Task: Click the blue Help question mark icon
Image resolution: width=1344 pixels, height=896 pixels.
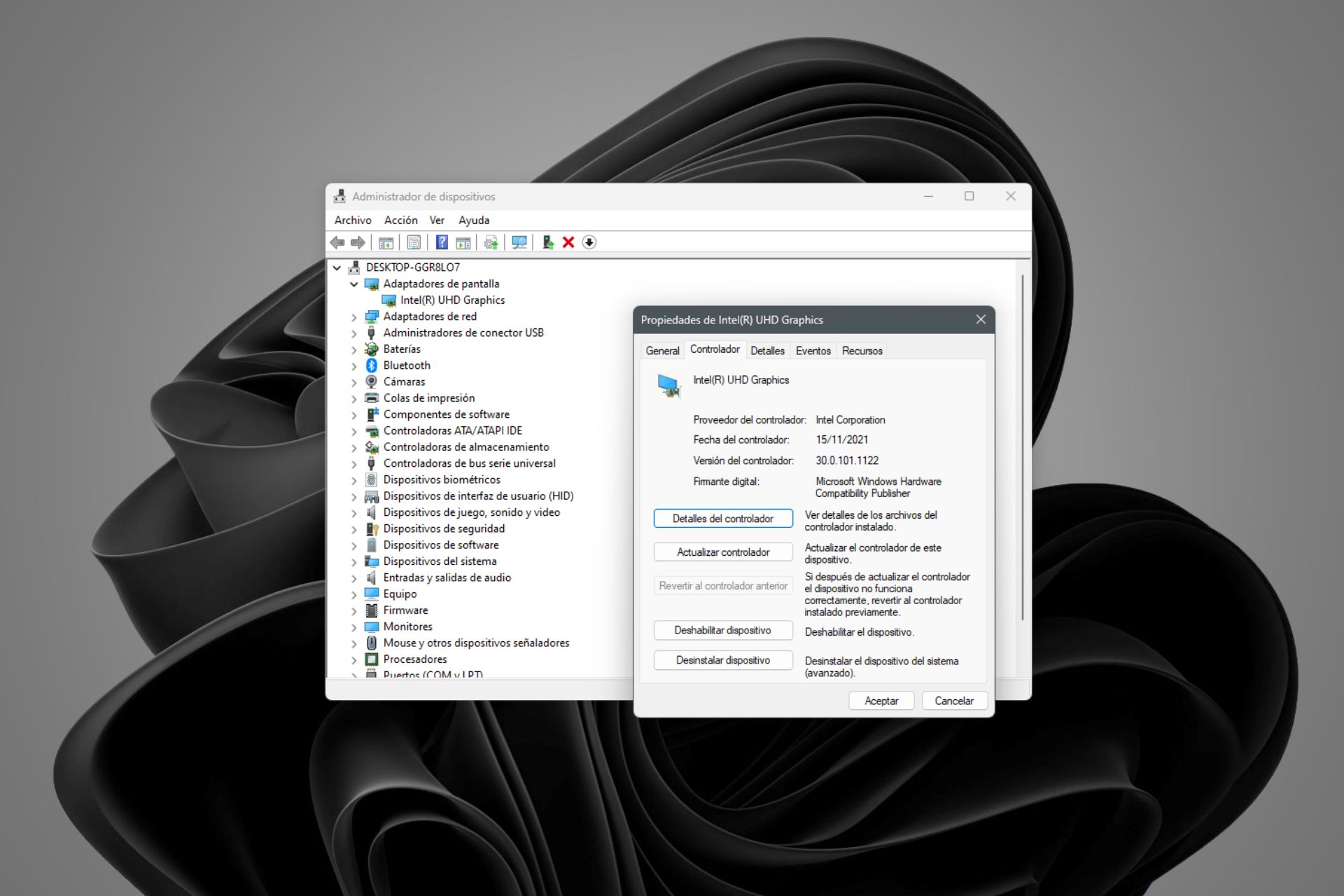Action: 442,242
